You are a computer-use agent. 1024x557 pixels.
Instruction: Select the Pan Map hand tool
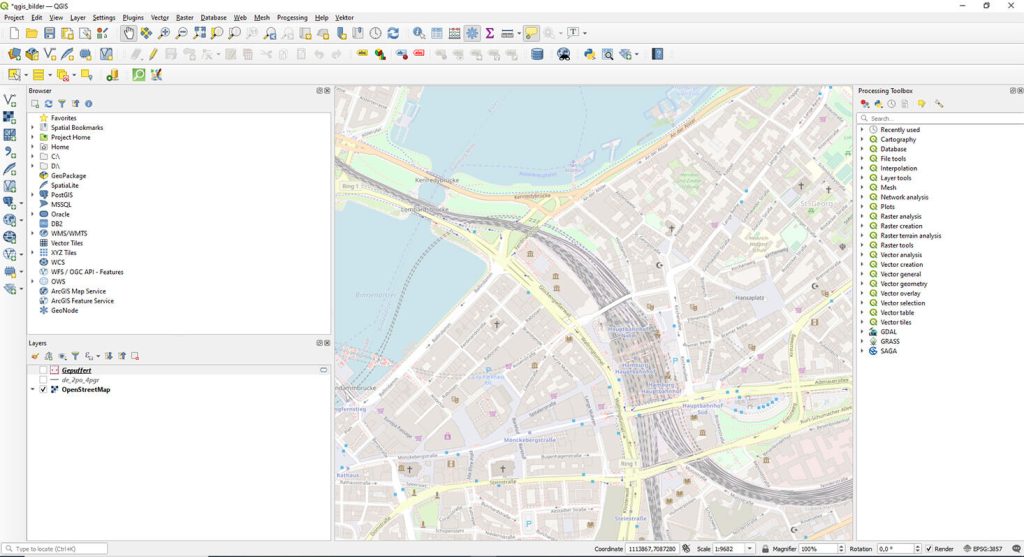point(129,33)
